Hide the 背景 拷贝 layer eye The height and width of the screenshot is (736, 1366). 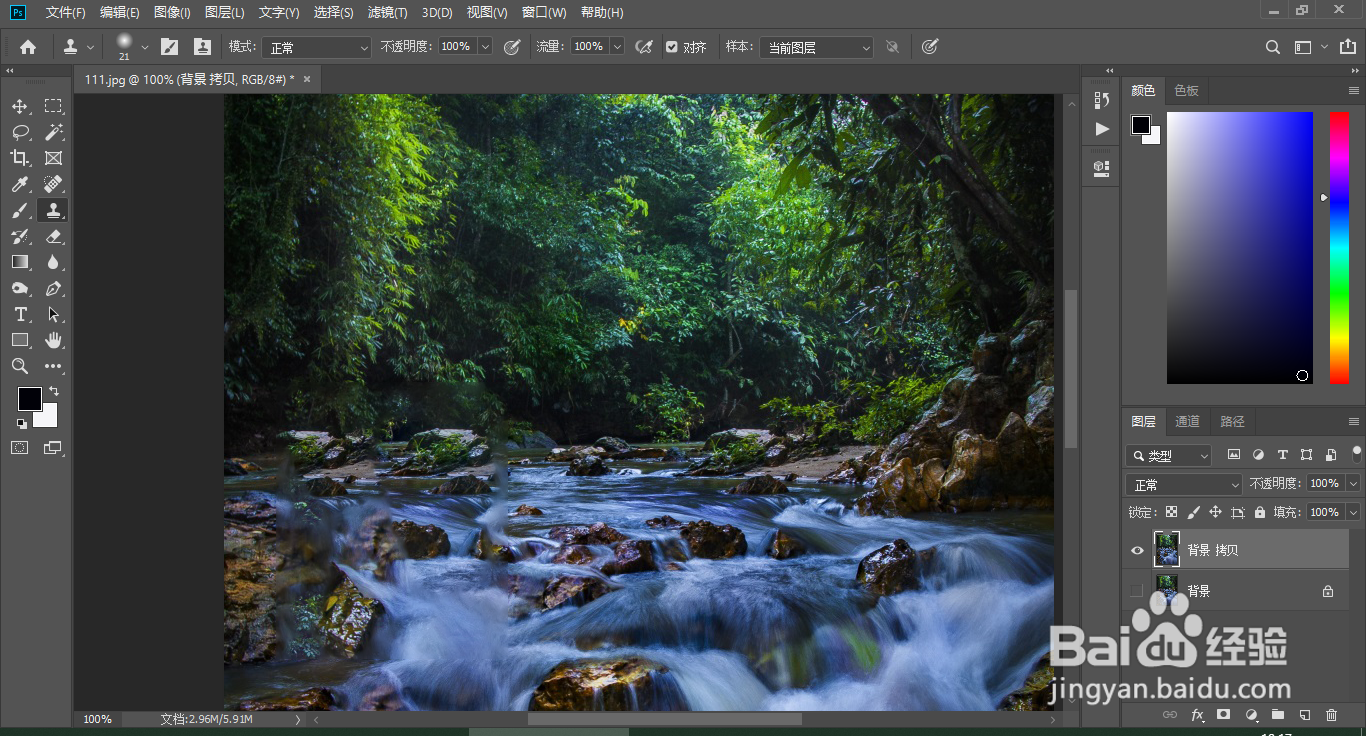tap(1136, 550)
